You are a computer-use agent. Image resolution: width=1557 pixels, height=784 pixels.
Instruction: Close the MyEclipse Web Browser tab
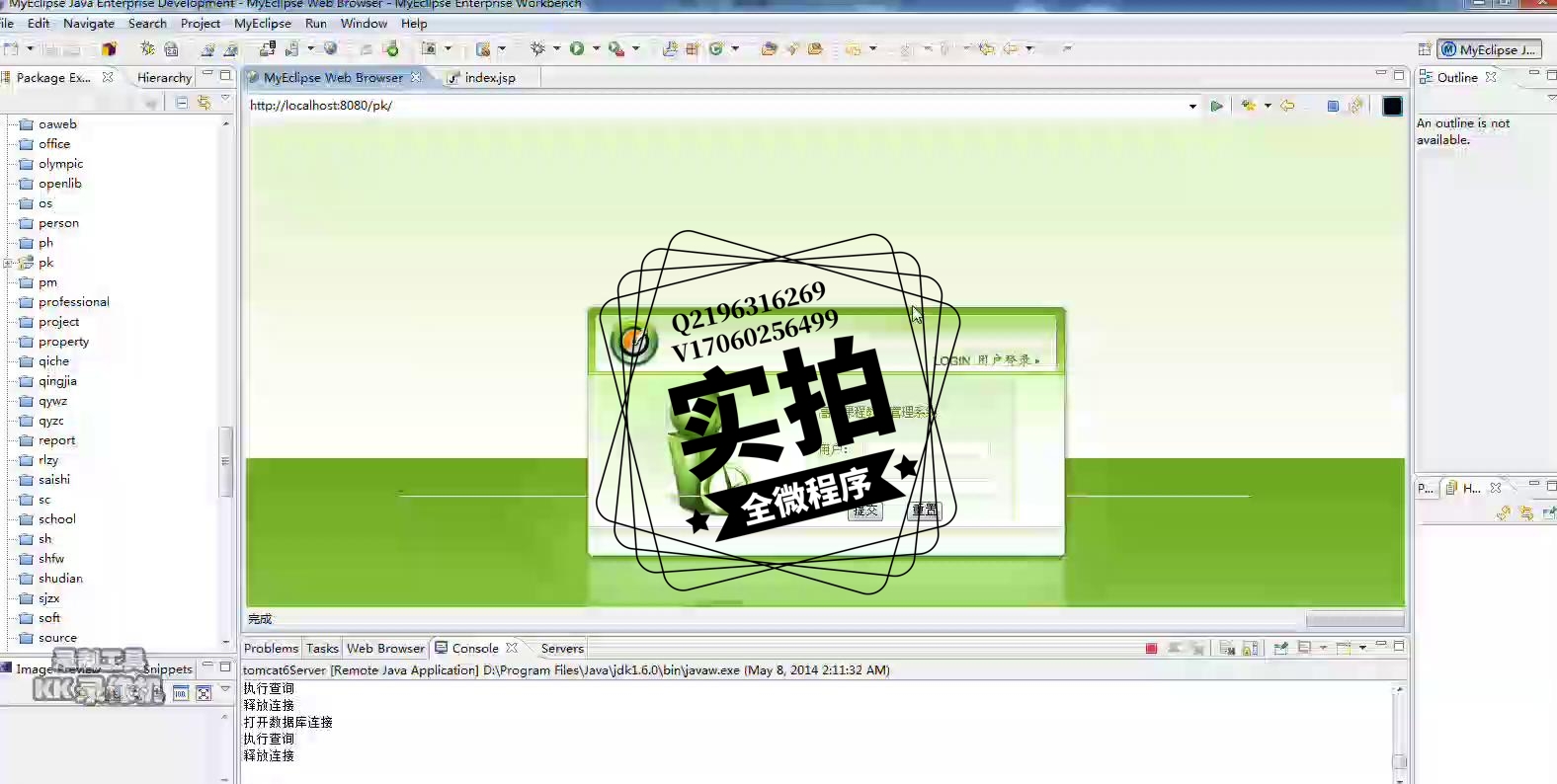(416, 77)
